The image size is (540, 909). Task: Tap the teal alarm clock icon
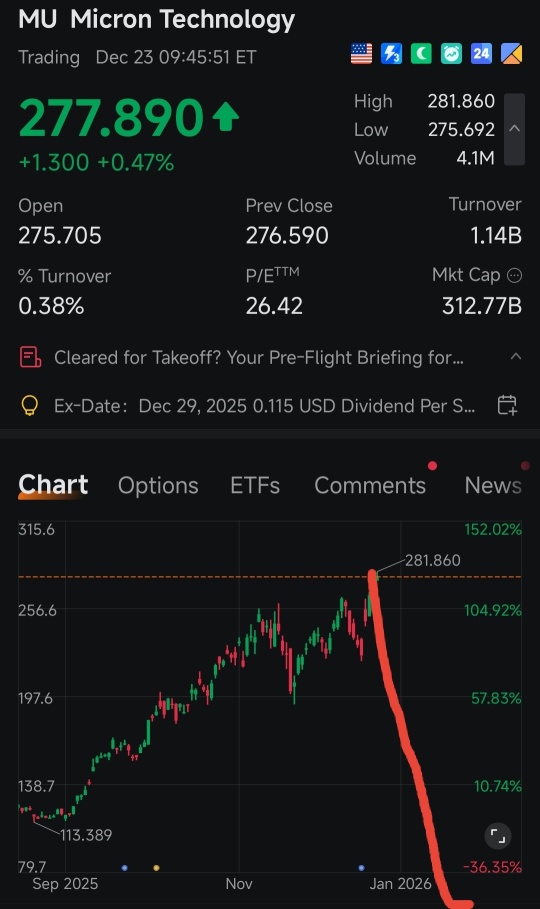point(451,54)
